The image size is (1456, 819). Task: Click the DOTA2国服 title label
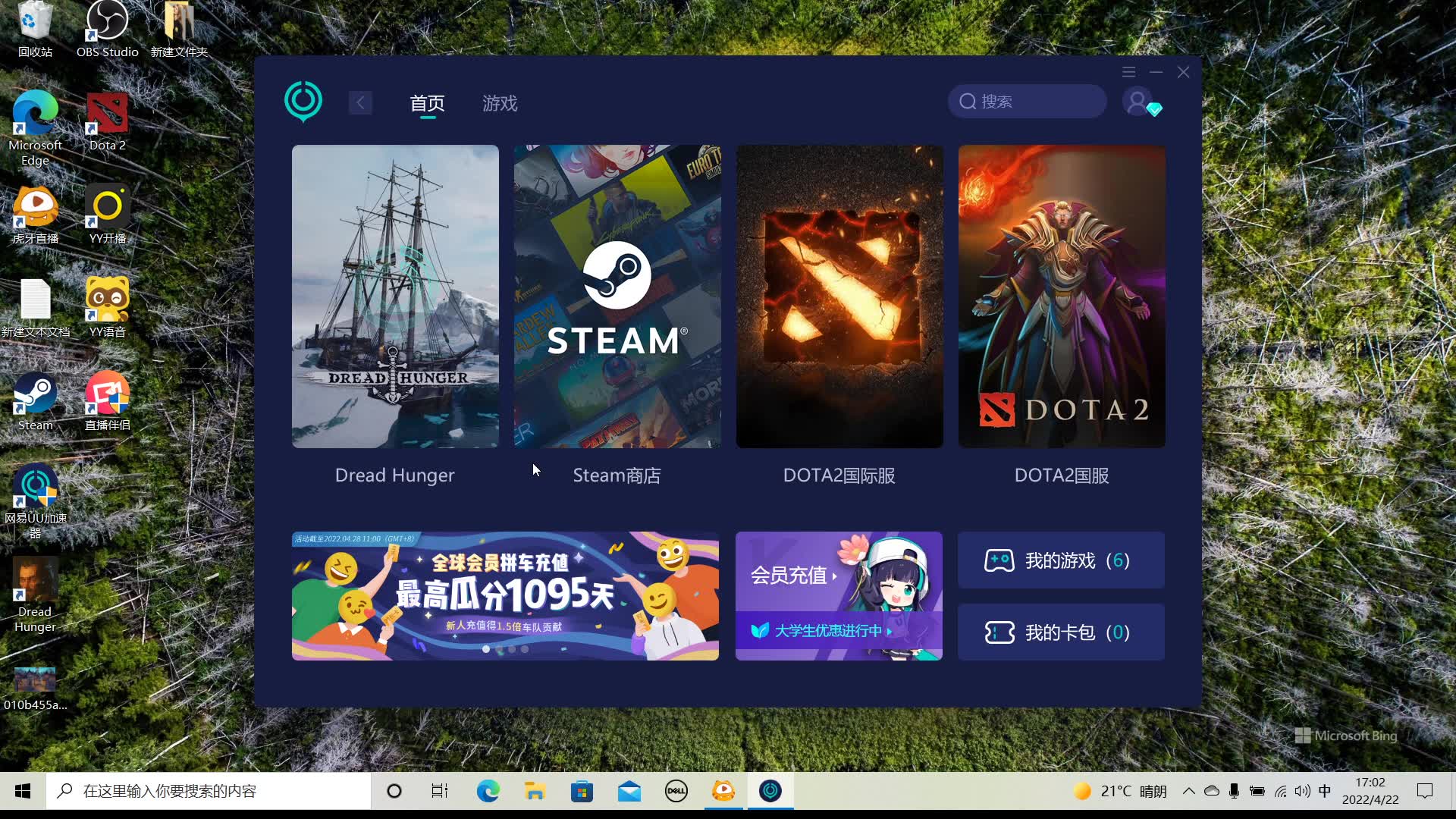(x=1062, y=475)
